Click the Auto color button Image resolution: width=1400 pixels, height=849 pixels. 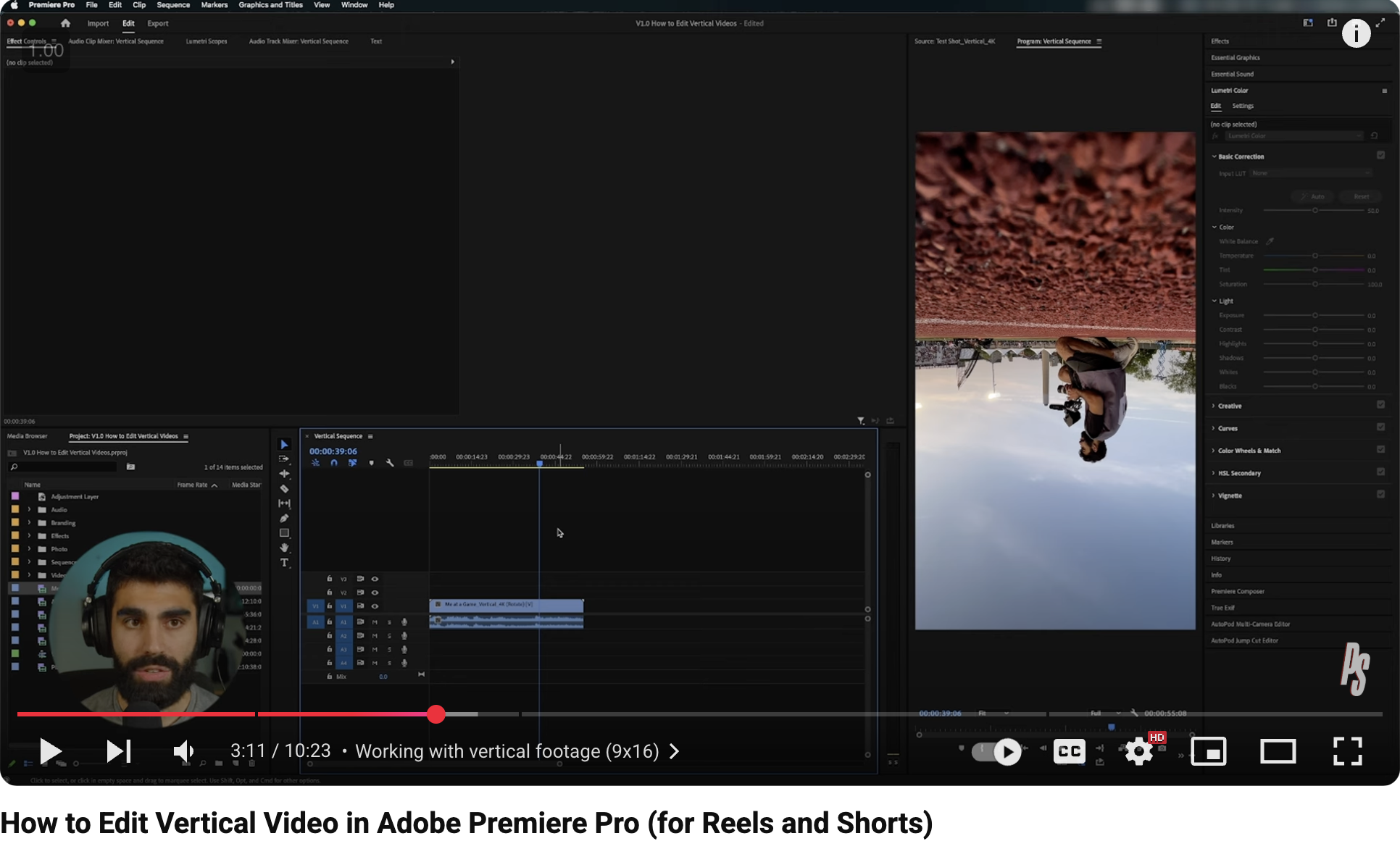pos(1312,196)
